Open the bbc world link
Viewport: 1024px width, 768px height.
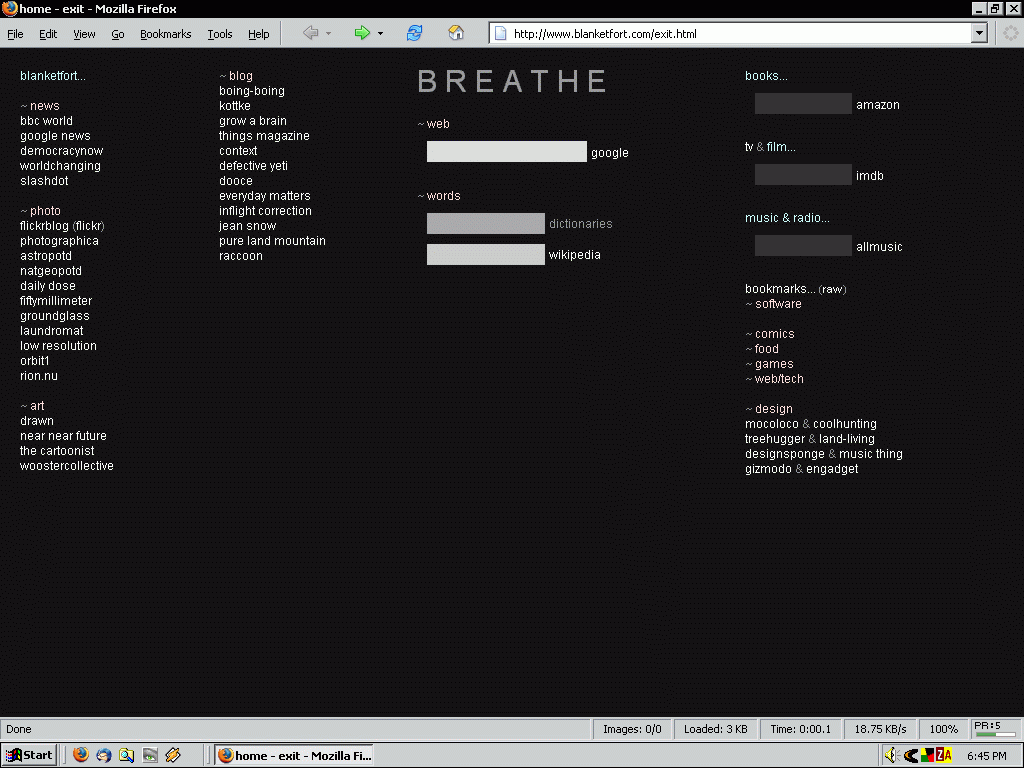click(46, 121)
